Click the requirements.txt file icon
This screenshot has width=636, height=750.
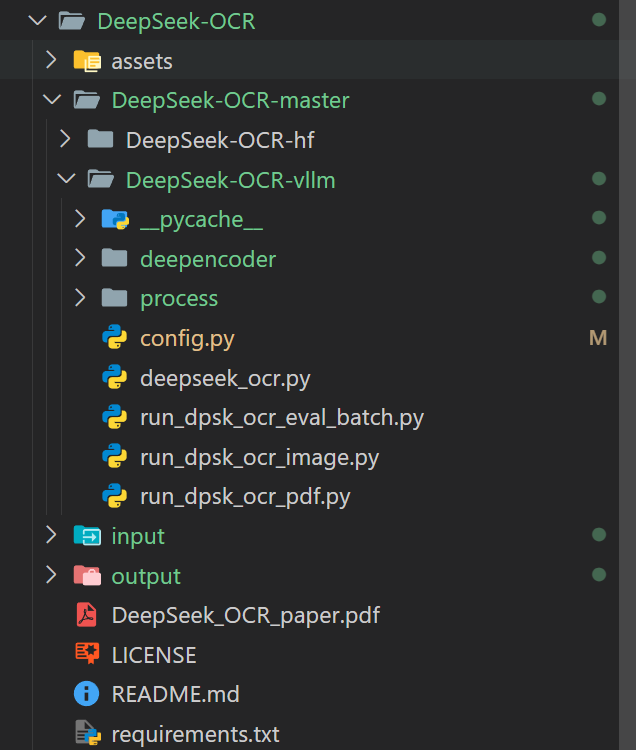87,734
